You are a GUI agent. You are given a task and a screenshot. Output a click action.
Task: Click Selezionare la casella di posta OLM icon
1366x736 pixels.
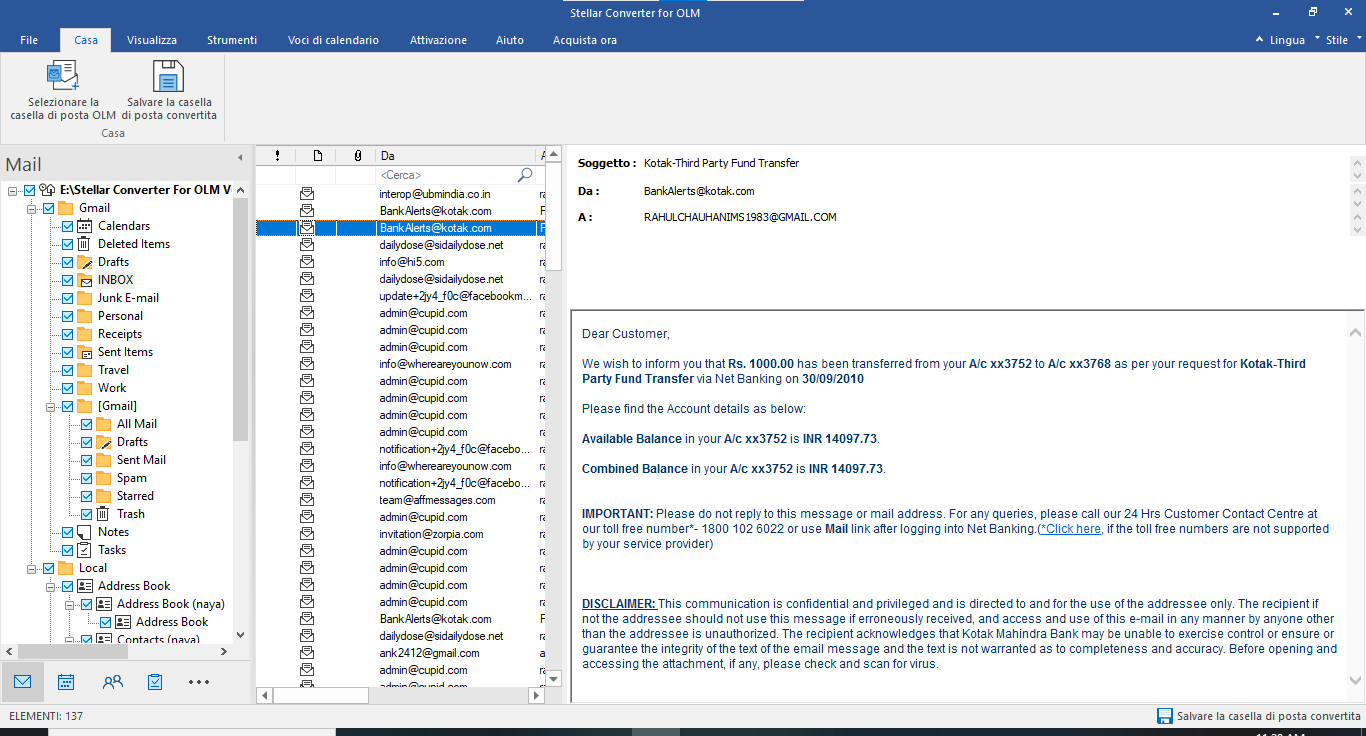click(x=63, y=77)
